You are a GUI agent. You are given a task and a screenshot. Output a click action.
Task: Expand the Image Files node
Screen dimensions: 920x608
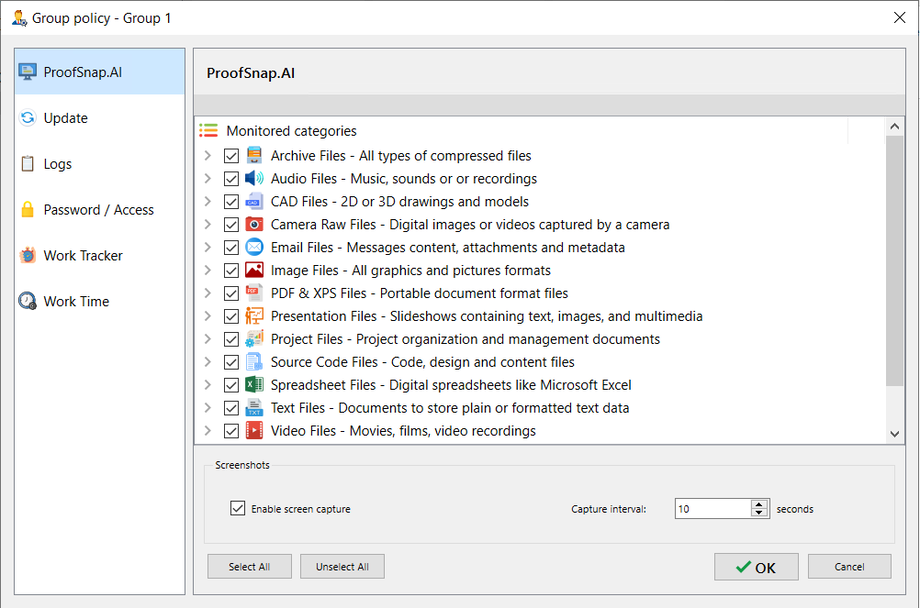pos(208,270)
